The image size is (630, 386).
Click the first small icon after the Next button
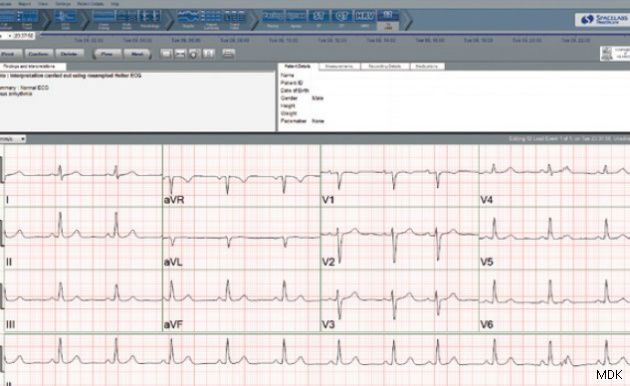pyautogui.click(x=166, y=53)
